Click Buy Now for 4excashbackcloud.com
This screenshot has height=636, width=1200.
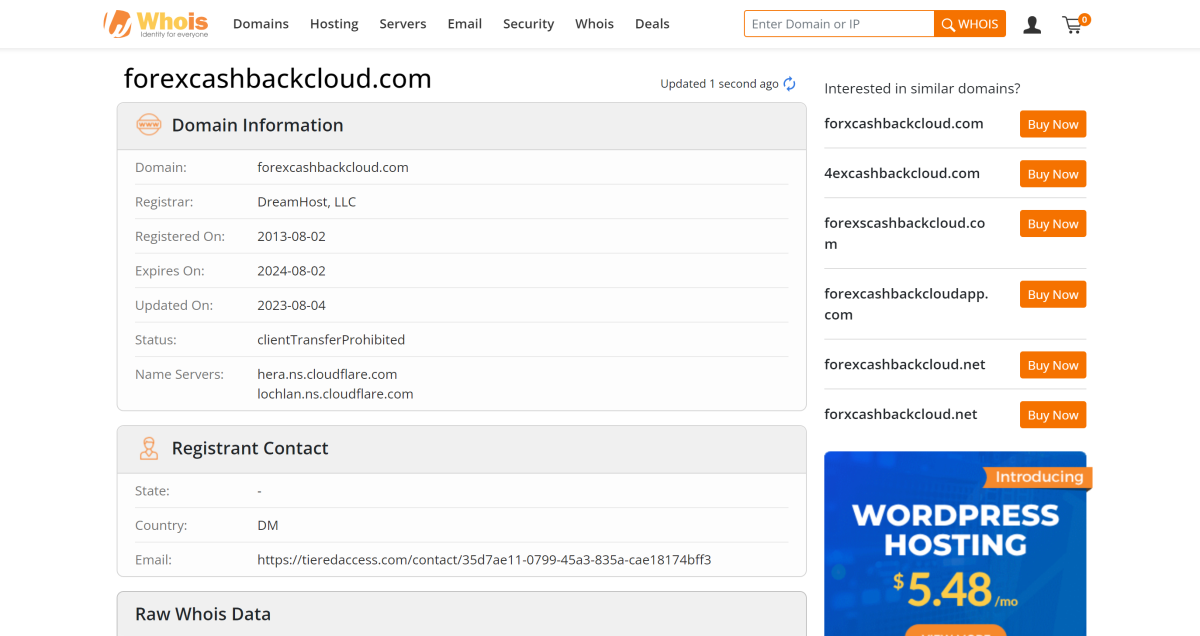(1052, 173)
